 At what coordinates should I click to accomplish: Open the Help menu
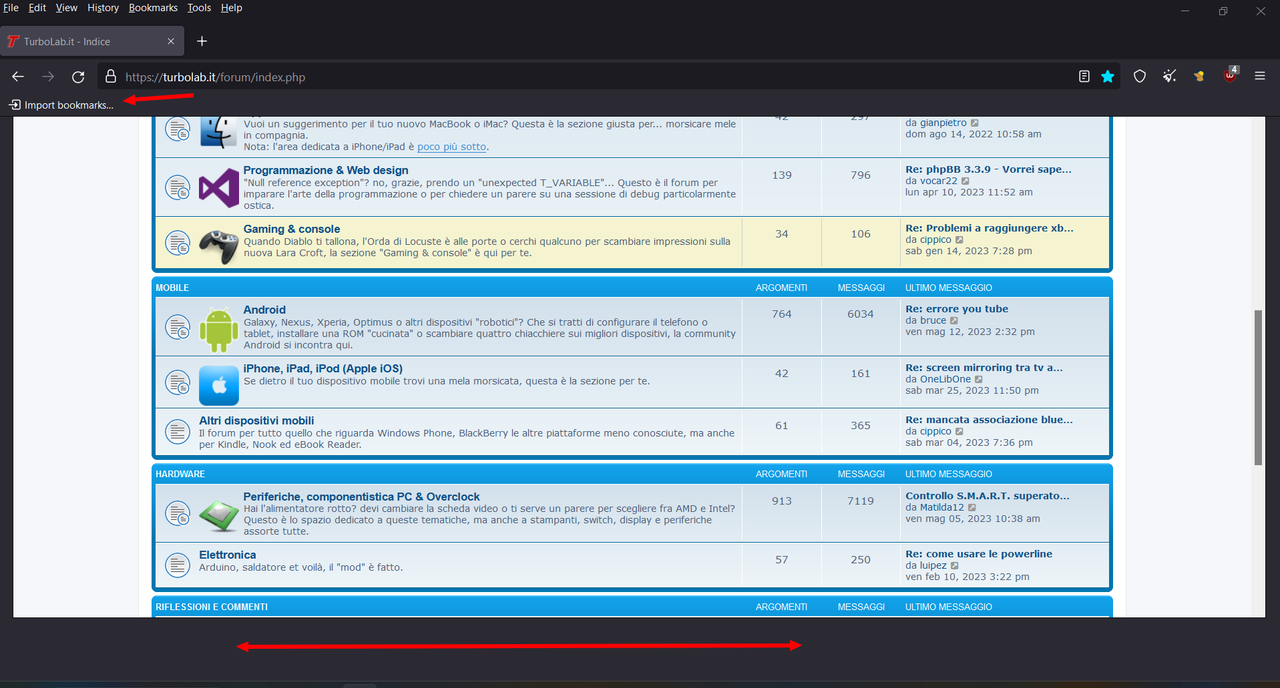pyautogui.click(x=232, y=8)
